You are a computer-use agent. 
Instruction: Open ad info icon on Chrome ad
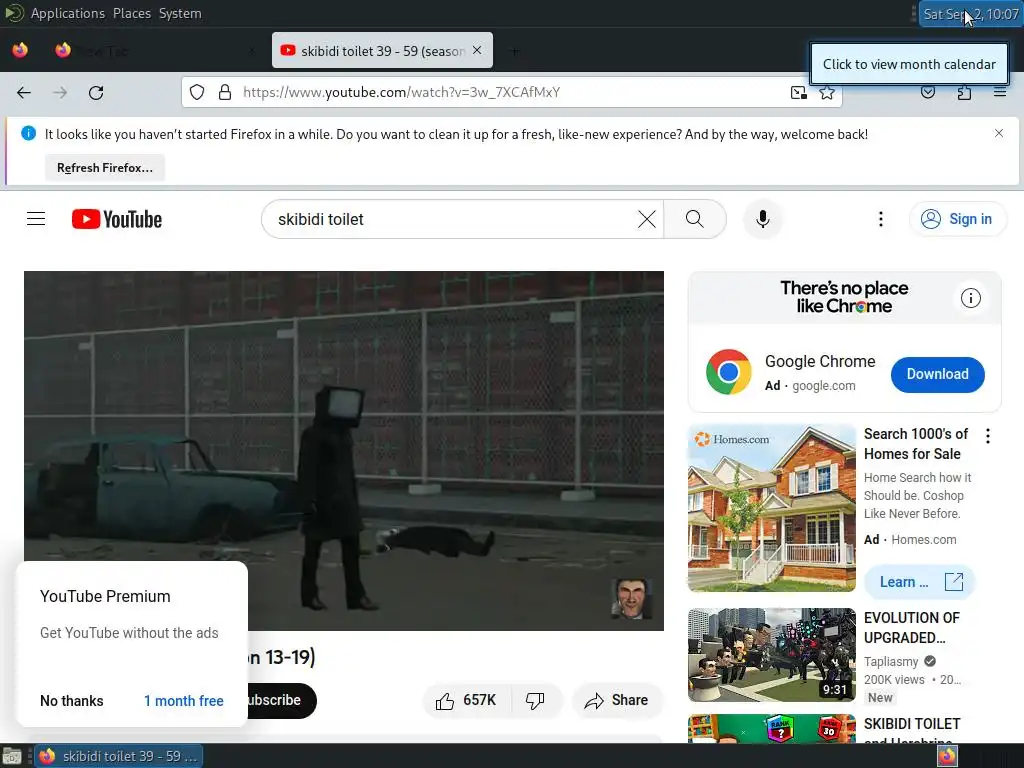[x=970, y=298]
